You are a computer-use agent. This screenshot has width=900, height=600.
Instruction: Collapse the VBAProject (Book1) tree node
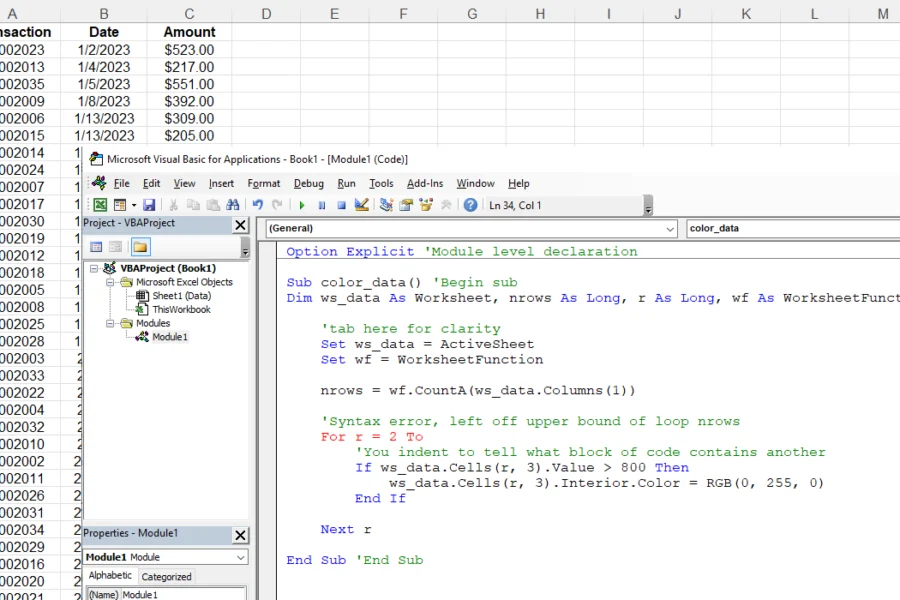pyautogui.click(x=94, y=268)
